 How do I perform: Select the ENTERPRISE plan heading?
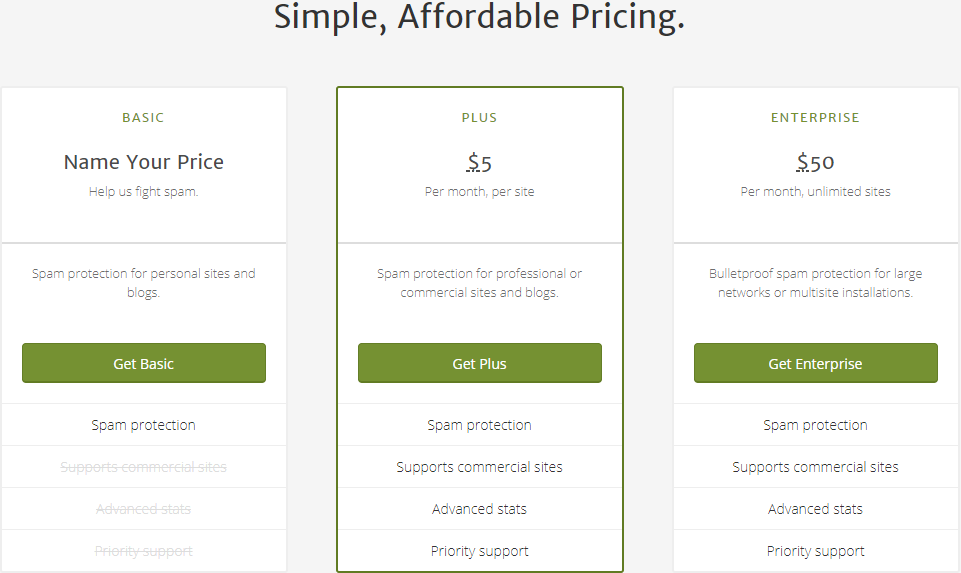point(815,118)
